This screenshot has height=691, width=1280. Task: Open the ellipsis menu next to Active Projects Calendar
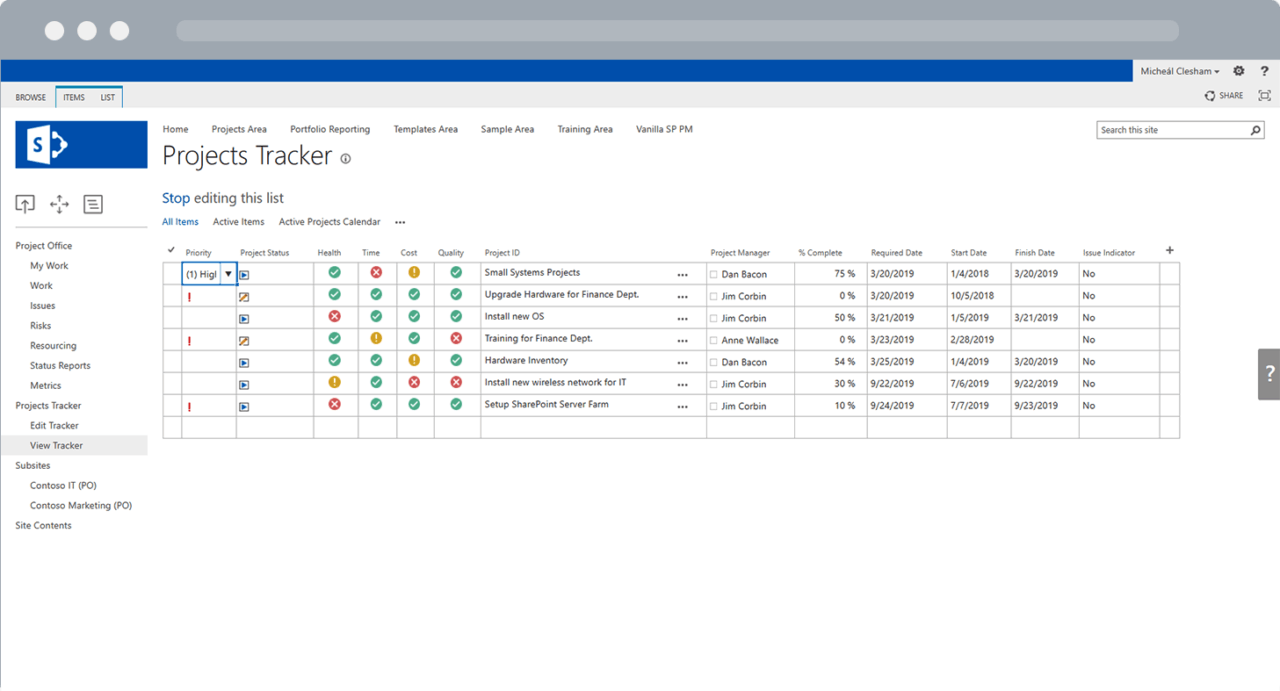pos(399,221)
